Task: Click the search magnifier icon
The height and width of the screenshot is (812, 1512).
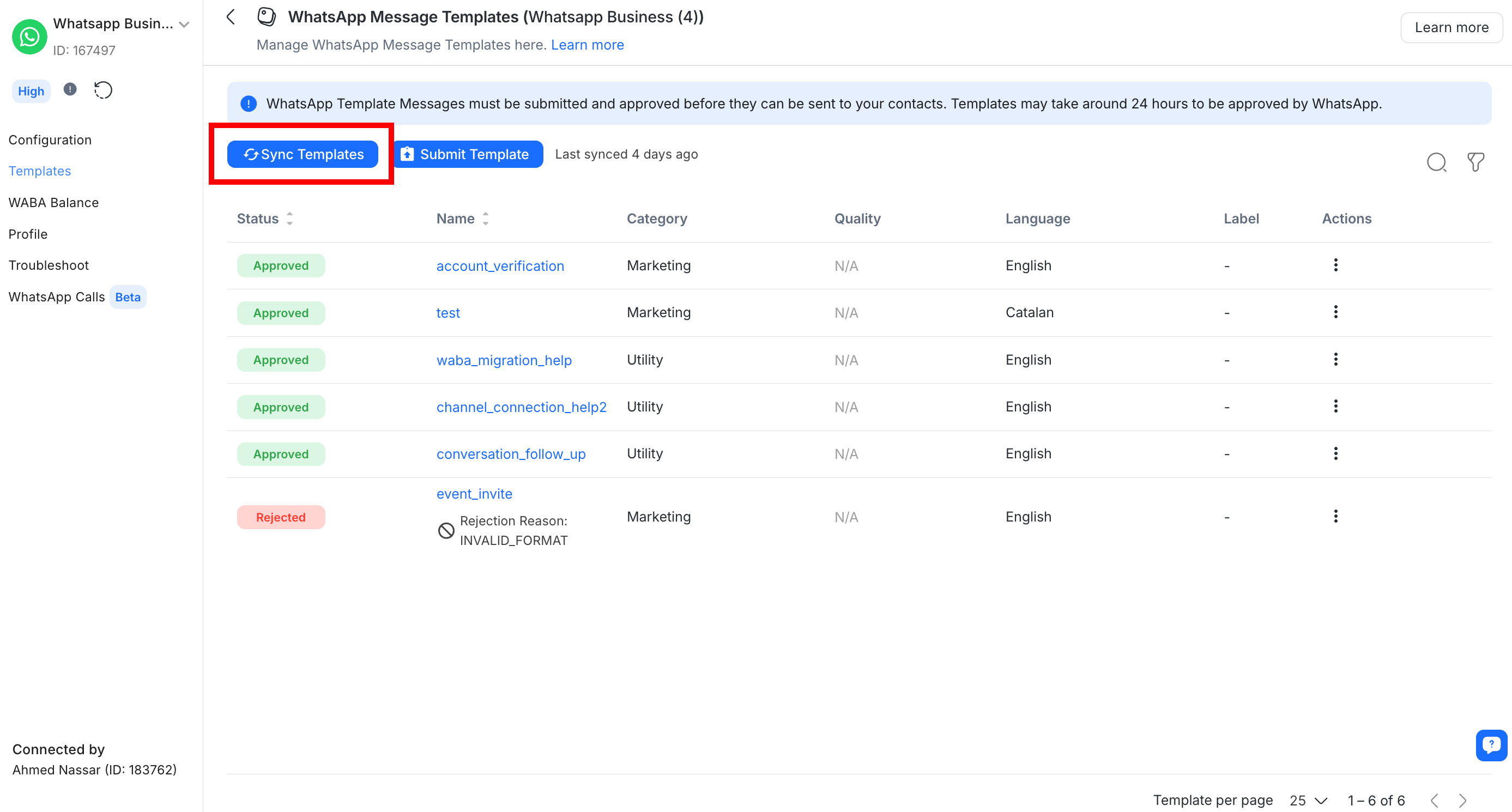Action: [x=1436, y=162]
